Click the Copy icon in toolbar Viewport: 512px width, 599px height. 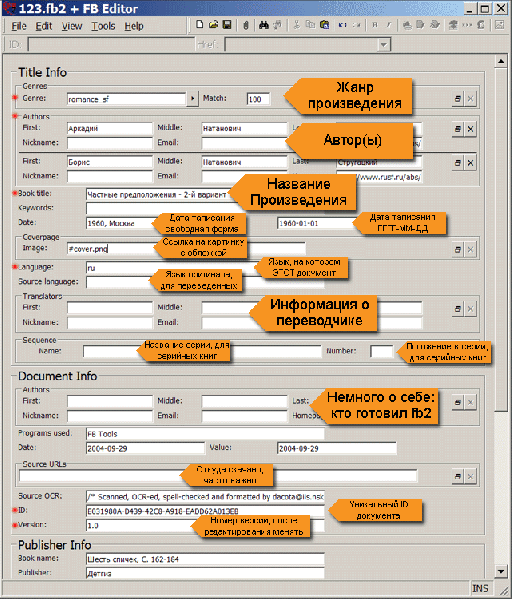coord(310,25)
